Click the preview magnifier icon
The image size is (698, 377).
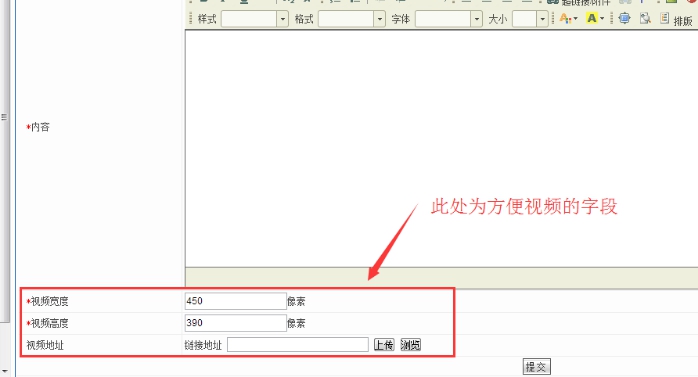click(645, 19)
